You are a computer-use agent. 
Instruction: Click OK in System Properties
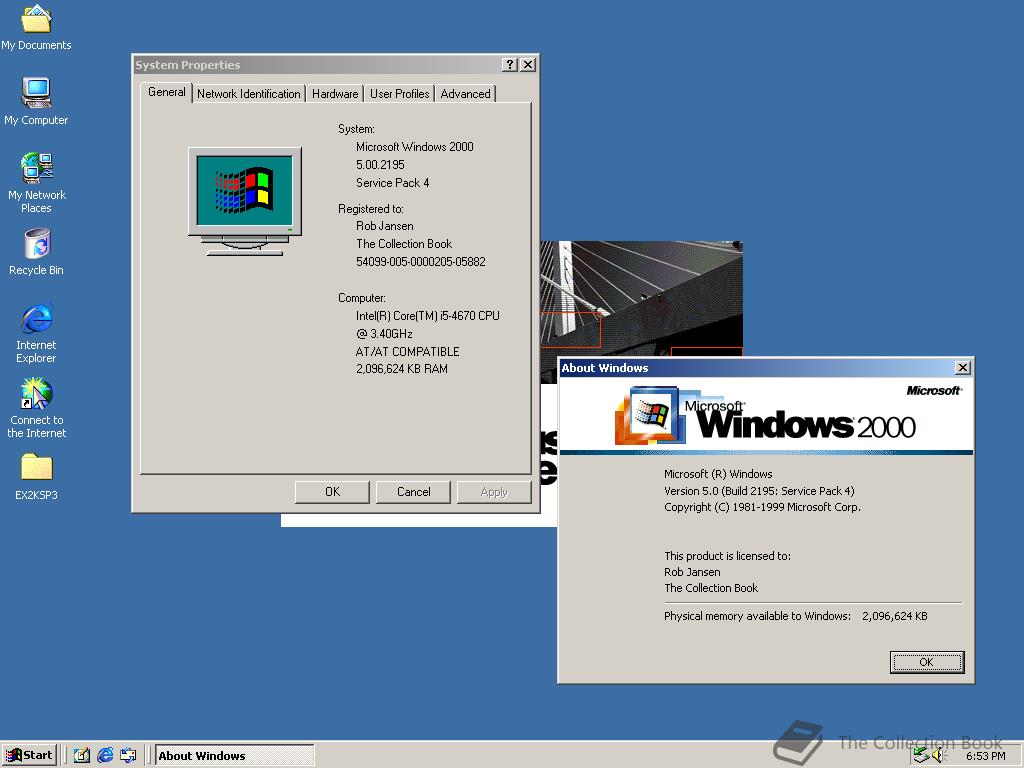point(332,492)
